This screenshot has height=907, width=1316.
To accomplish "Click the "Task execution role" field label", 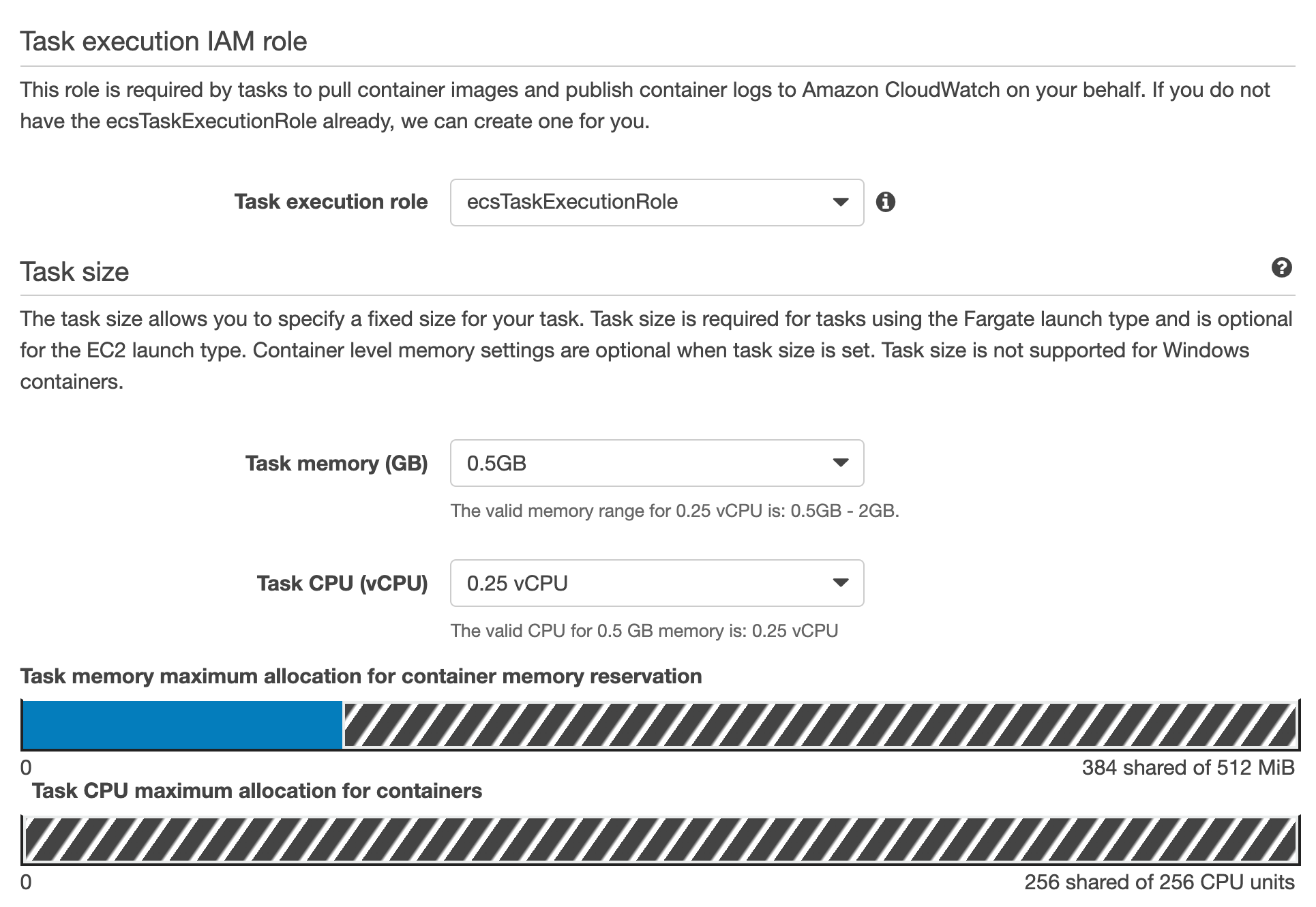I will tap(331, 202).
